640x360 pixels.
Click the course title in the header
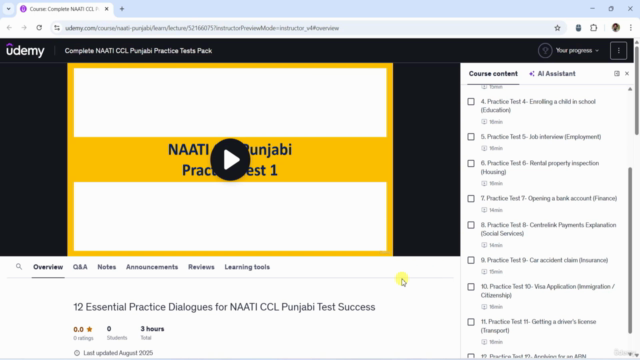(x=138, y=51)
